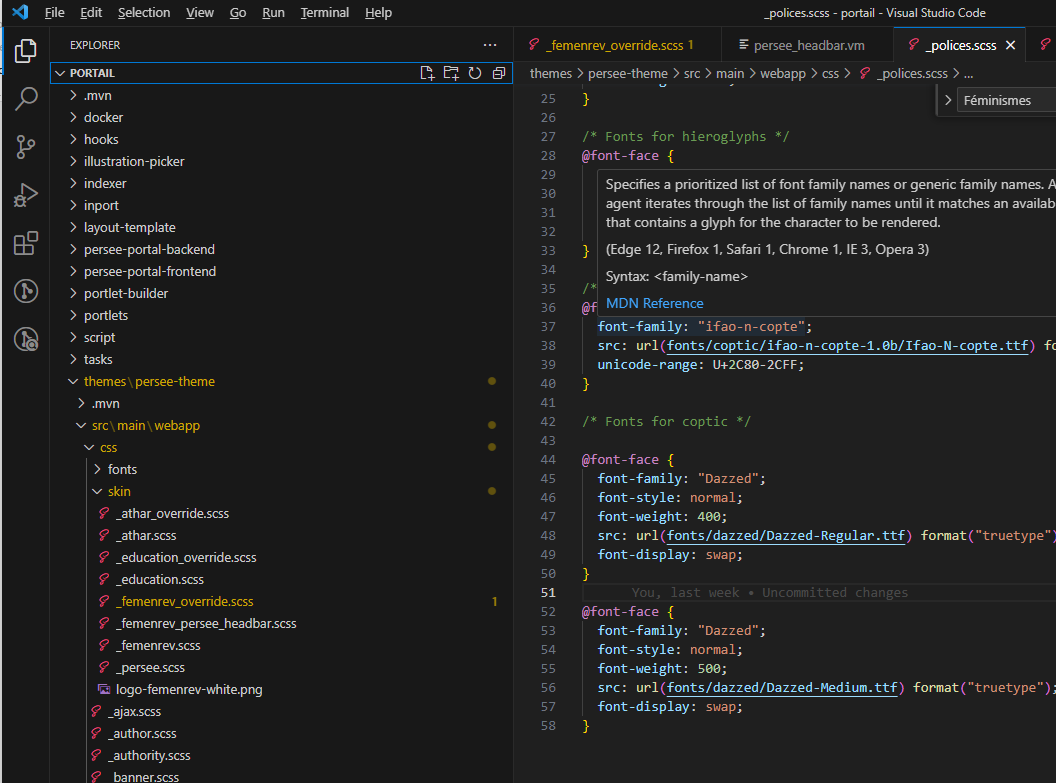Expand the fonts folder
1056x783 pixels.
(122, 469)
